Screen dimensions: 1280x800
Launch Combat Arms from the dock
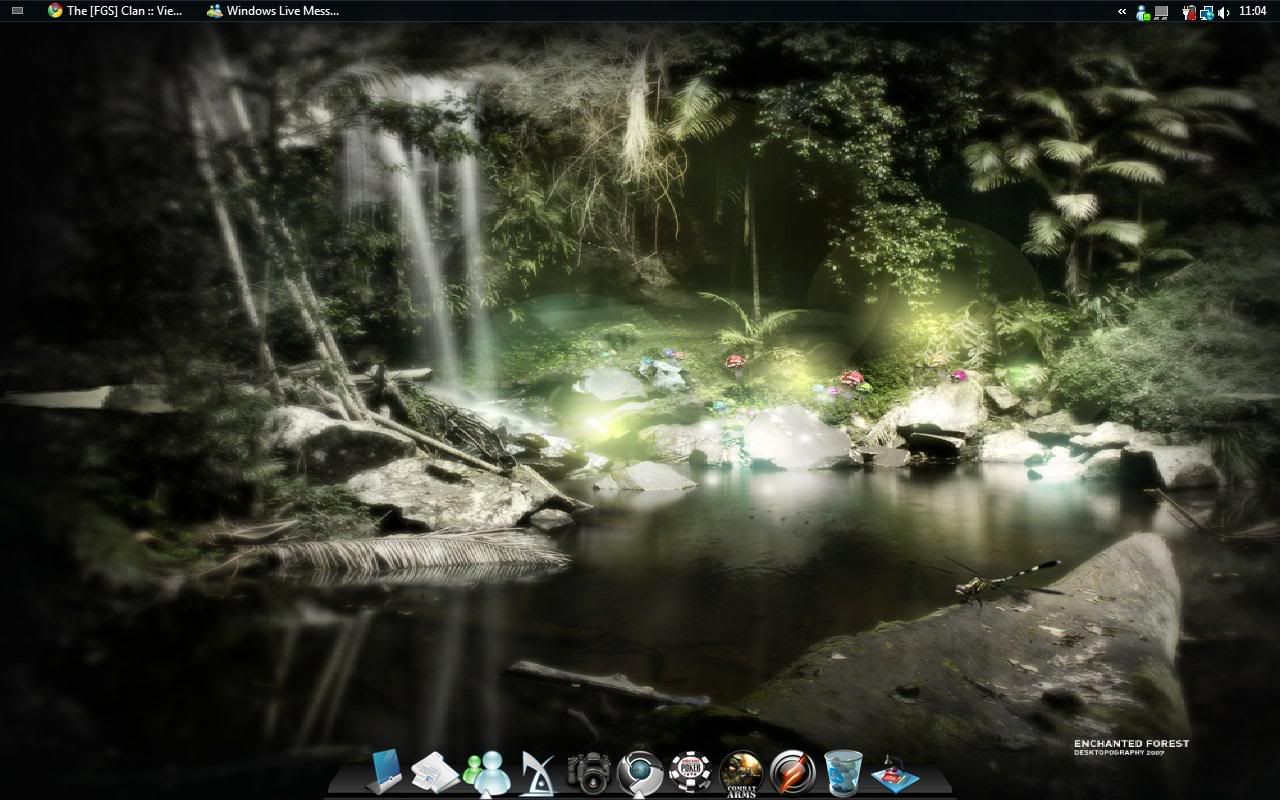coord(741,772)
